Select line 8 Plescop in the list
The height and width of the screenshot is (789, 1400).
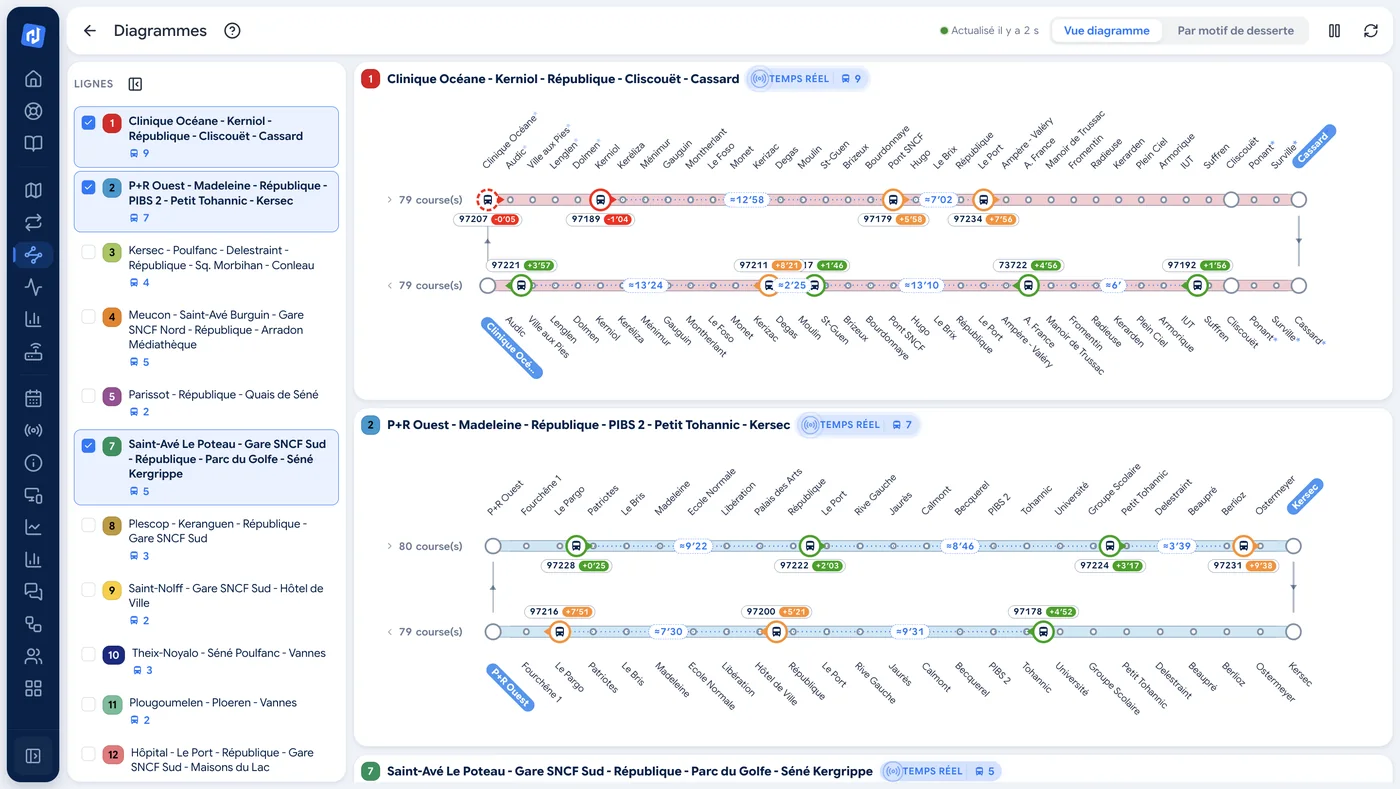point(207,539)
